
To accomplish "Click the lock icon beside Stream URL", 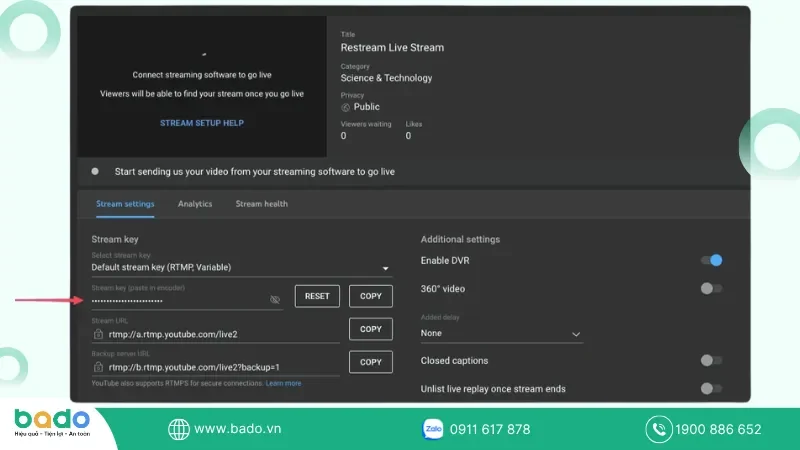I will [x=98, y=334].
